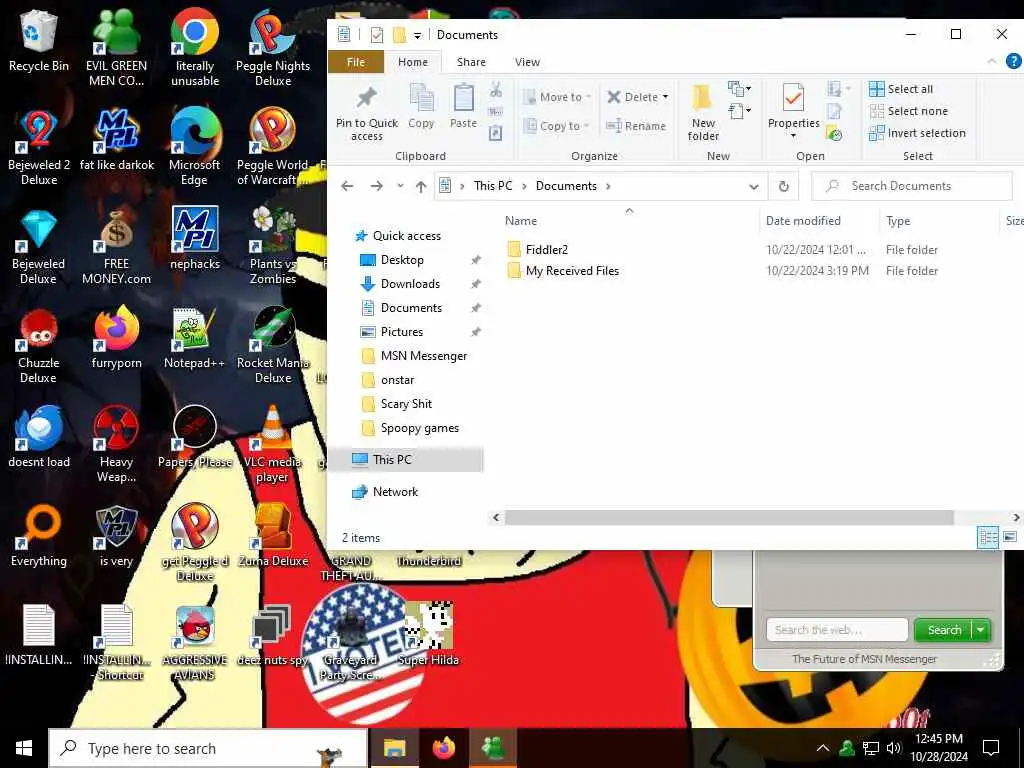Click The Future of MSN Messenger link

click(x=864, y=659)
